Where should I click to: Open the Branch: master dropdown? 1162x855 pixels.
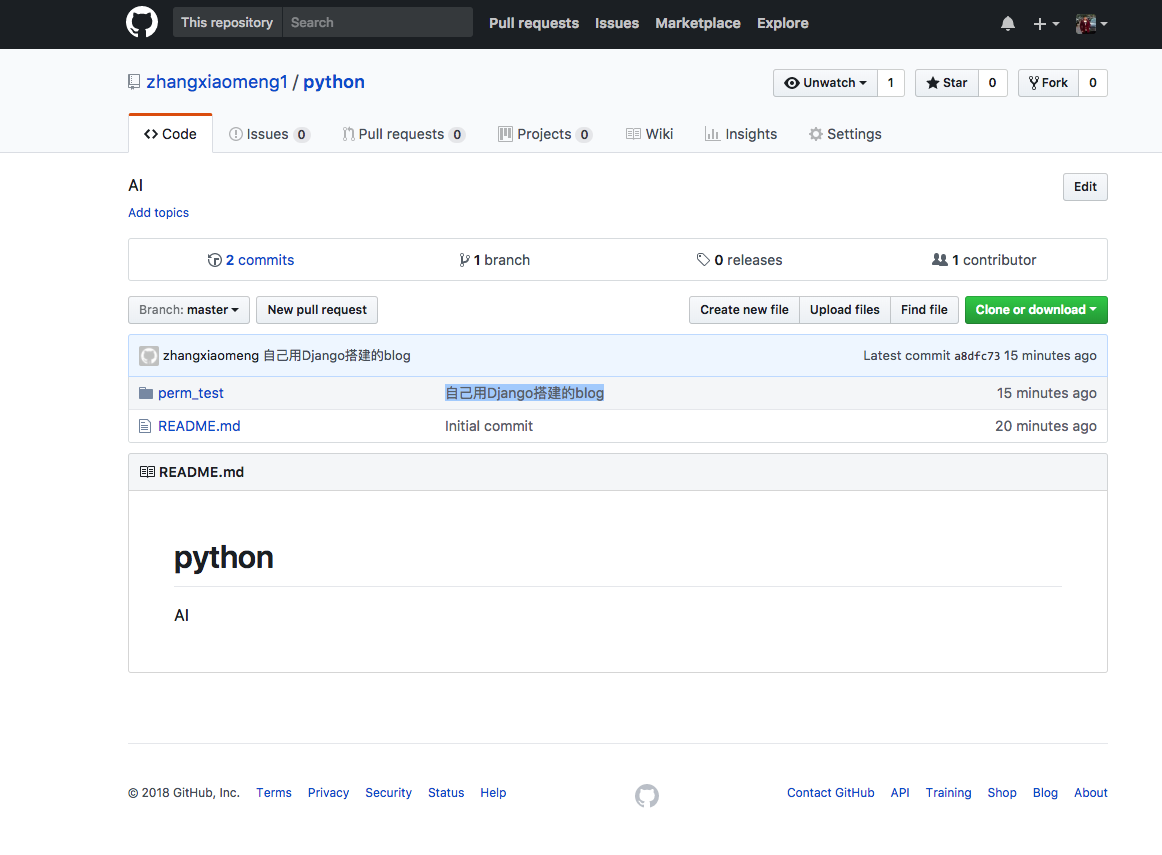tap(189, 310)
